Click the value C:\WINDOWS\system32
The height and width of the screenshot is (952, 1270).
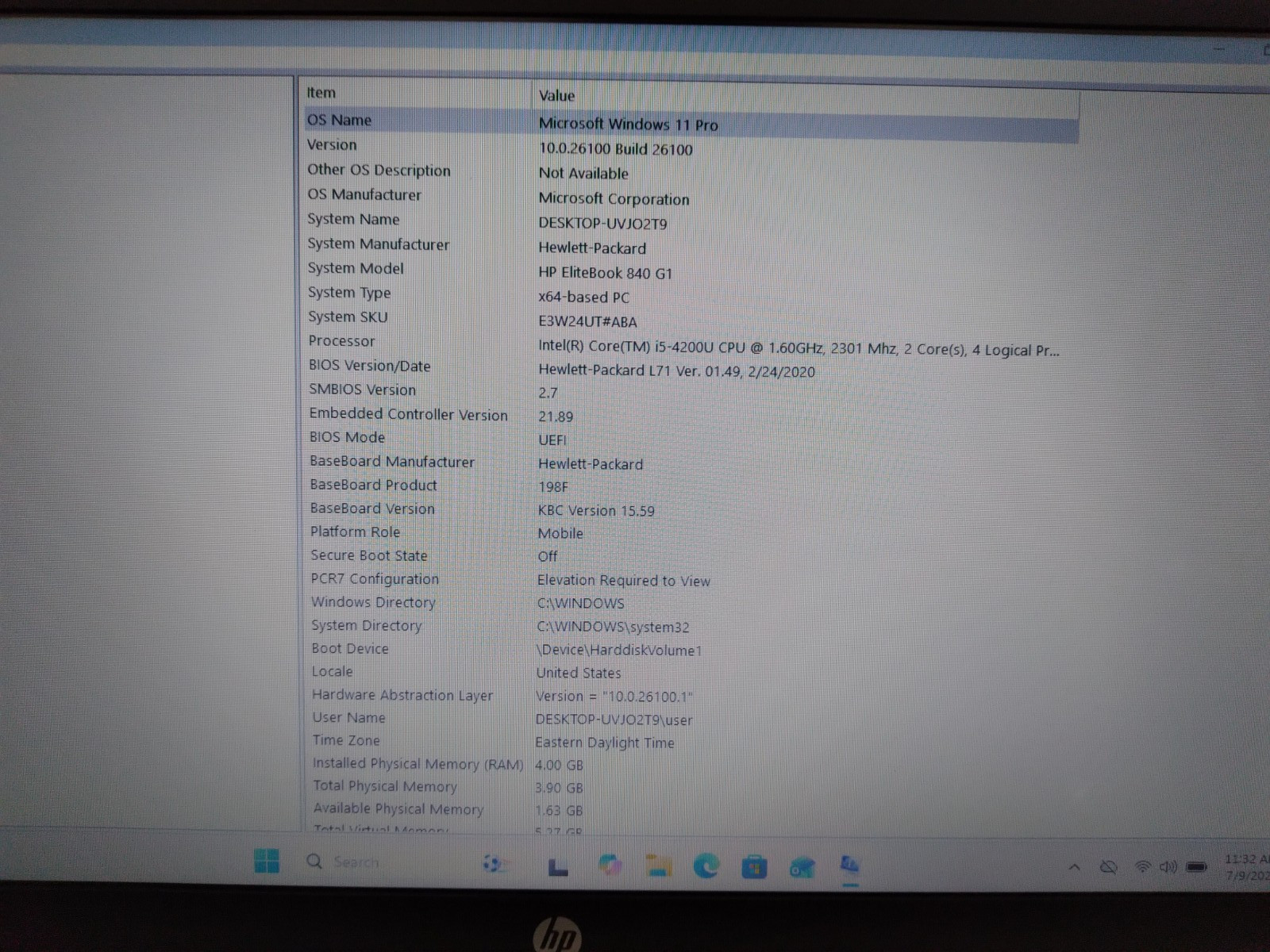tap(613, 627)
